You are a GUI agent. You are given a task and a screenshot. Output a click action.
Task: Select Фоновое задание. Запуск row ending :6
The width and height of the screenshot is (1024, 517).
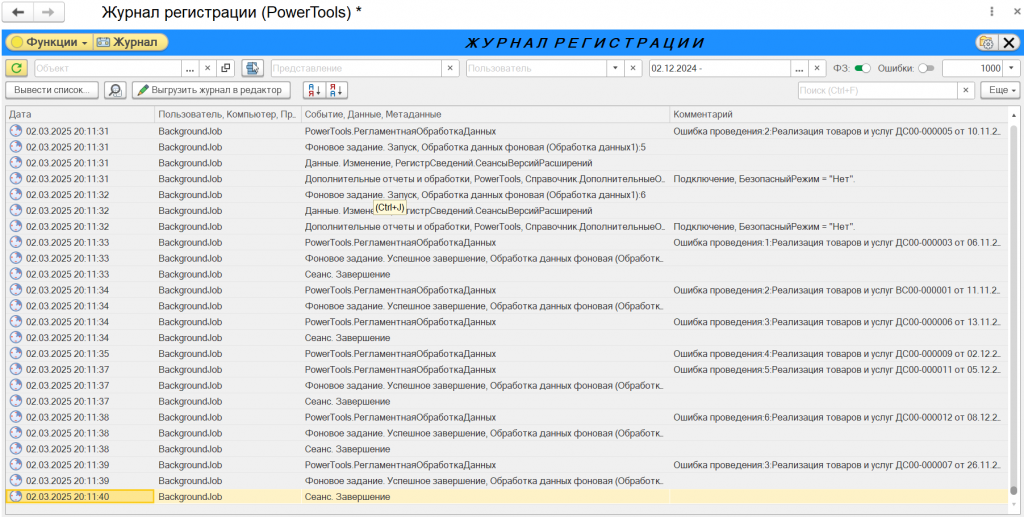point(507,195)
